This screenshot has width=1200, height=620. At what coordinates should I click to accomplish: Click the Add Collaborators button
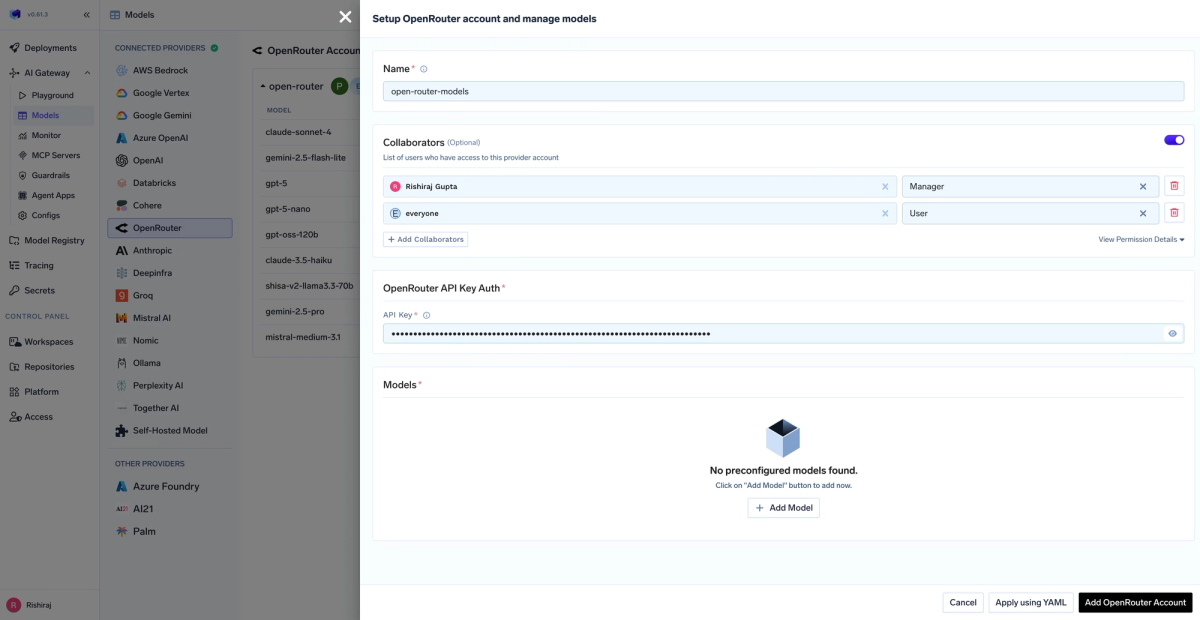[426, 240]
